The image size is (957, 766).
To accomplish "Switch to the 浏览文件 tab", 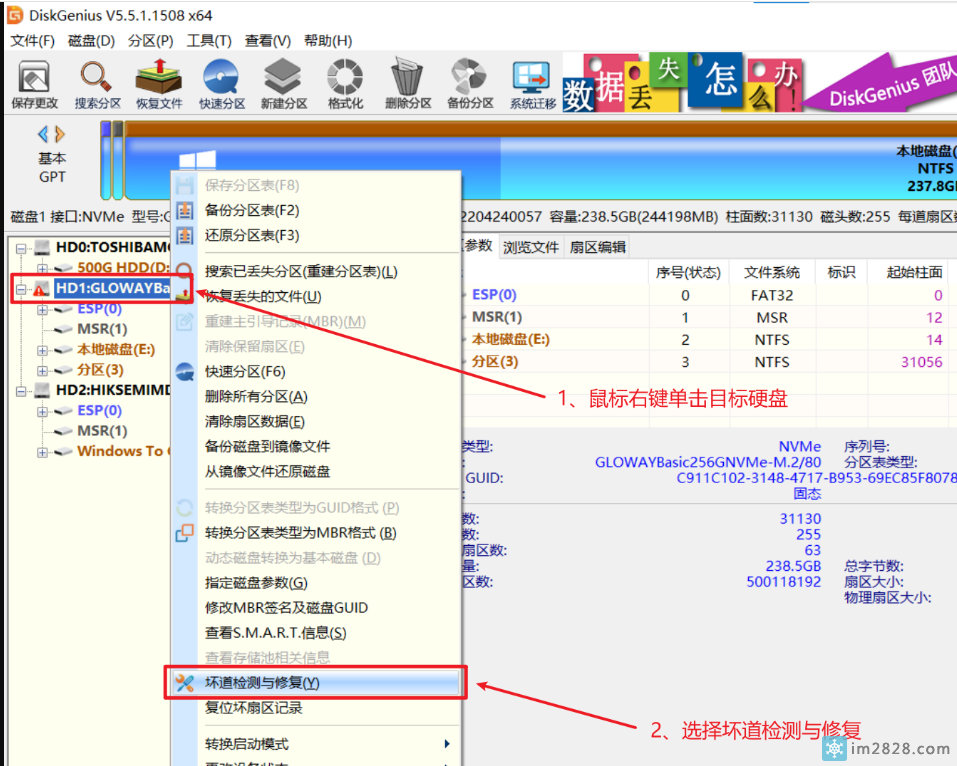I will (x=531, y=247).
